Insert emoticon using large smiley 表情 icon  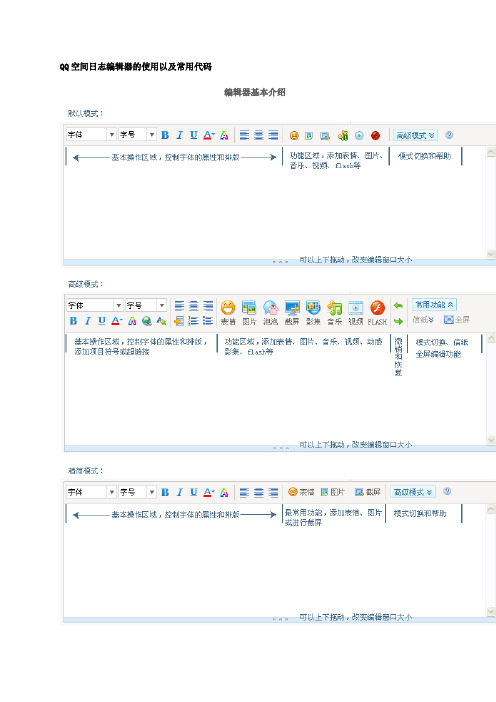(228, 312)
